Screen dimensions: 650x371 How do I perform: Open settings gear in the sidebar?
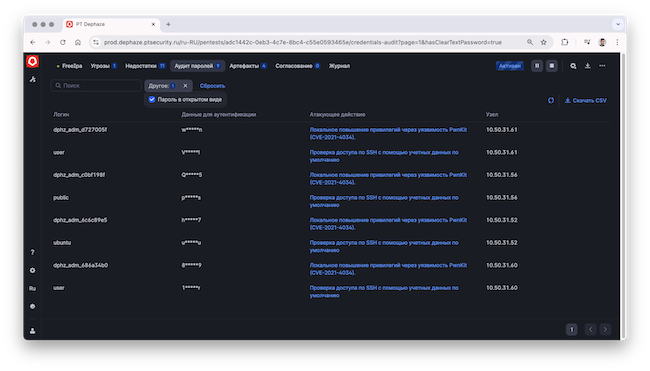point(32,270)
